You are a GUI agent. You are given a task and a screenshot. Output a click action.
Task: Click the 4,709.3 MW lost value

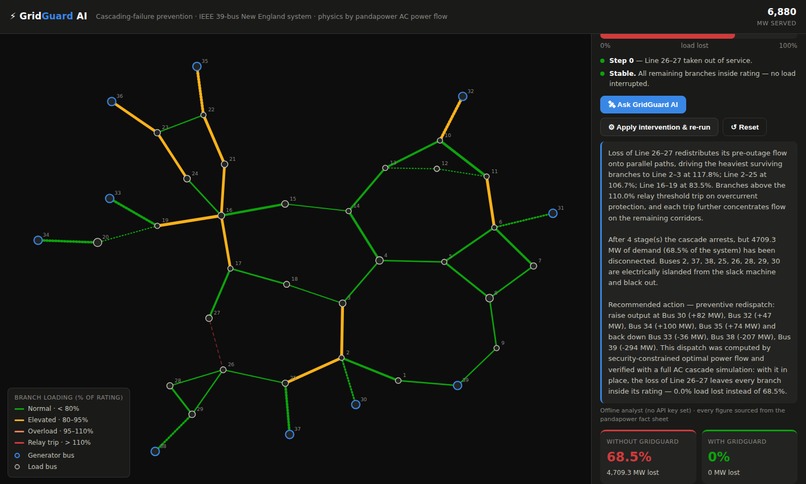632,472
